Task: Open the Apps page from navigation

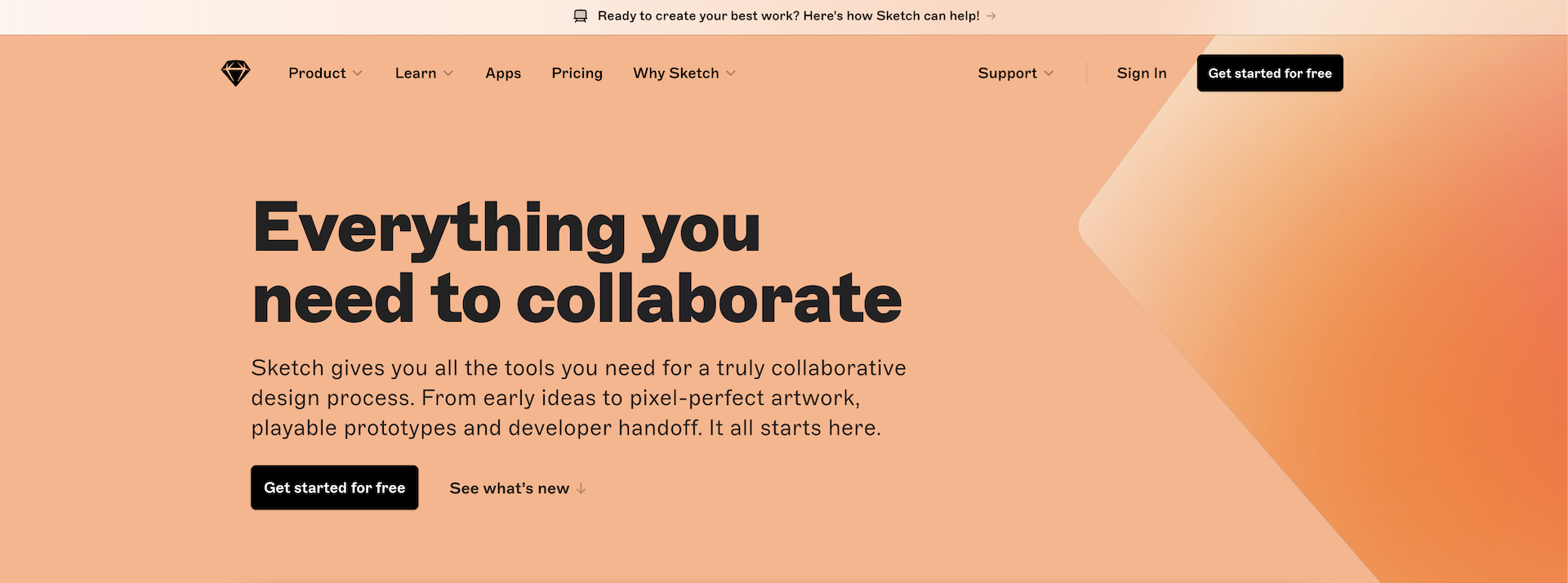Action: (503, 73)
